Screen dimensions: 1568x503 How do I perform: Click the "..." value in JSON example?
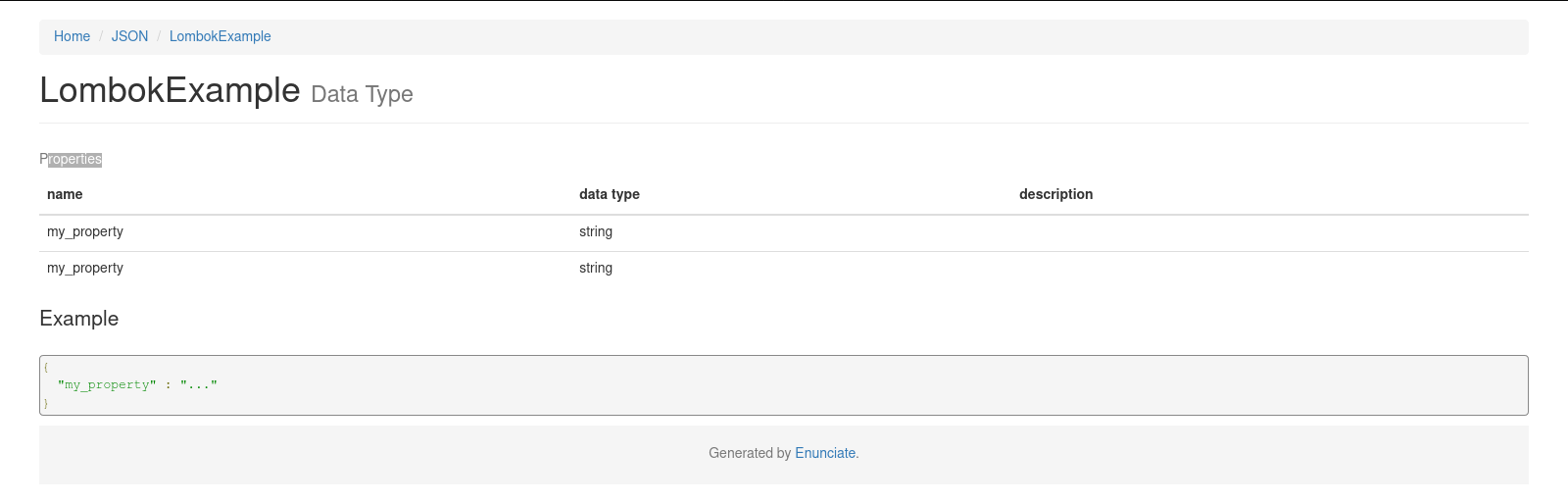[199, 384]
